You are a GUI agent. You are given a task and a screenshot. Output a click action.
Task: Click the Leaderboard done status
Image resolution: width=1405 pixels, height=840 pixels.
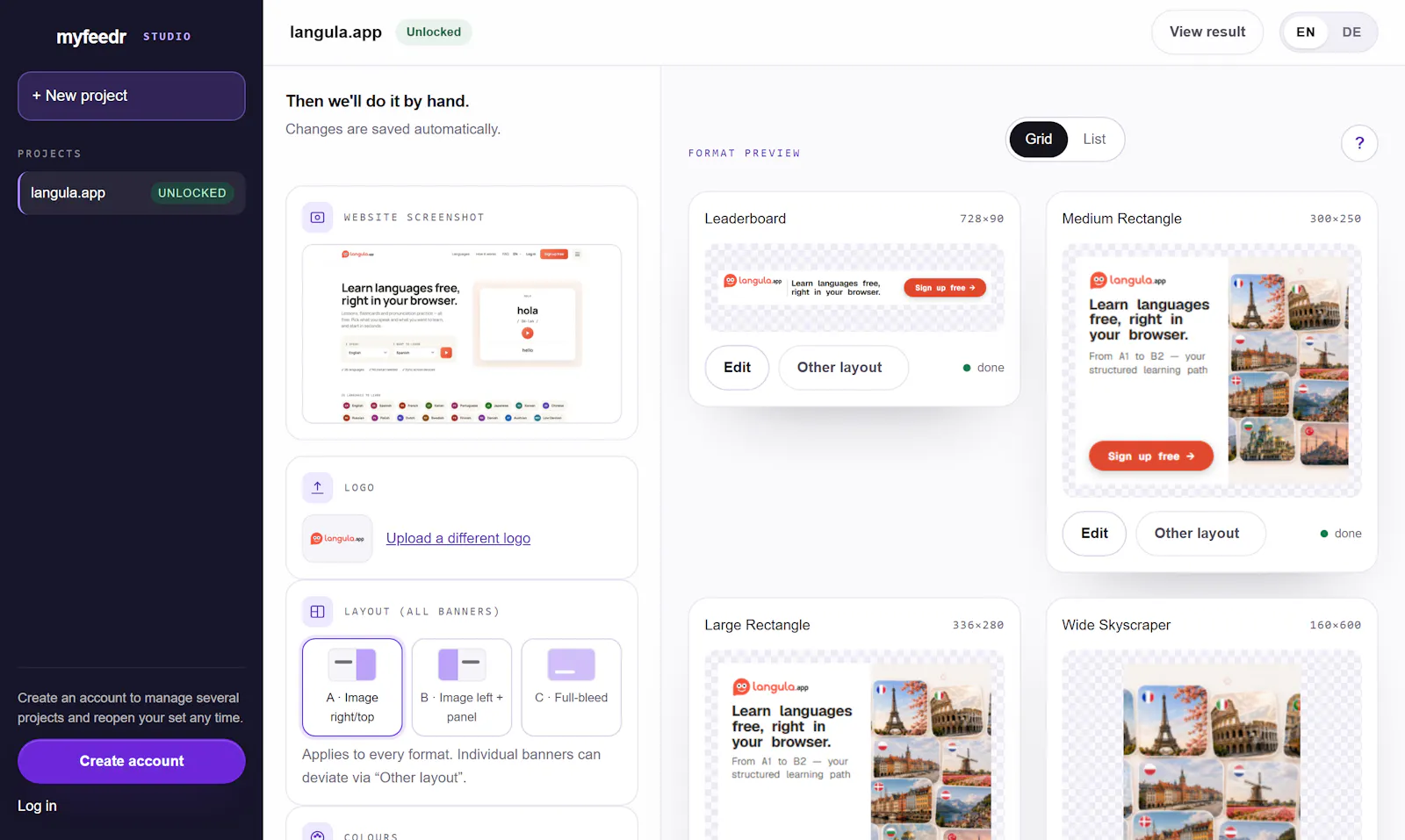[x=983, y=368]
